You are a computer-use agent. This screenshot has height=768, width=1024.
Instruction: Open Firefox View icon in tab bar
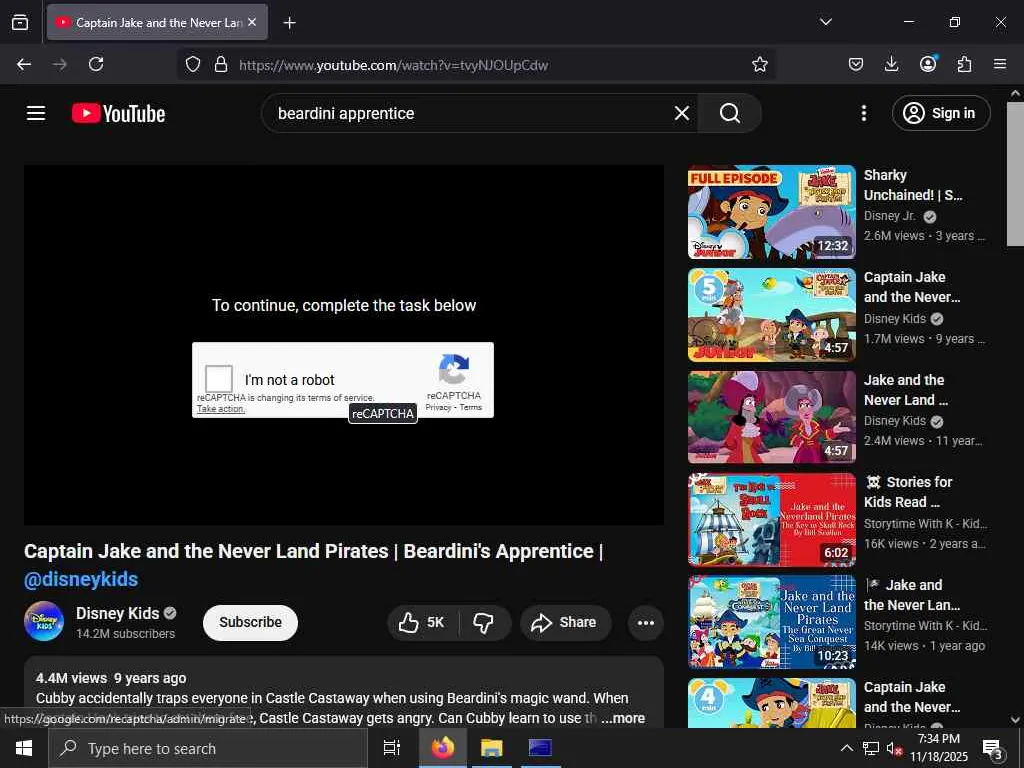[x=20, y=22]
